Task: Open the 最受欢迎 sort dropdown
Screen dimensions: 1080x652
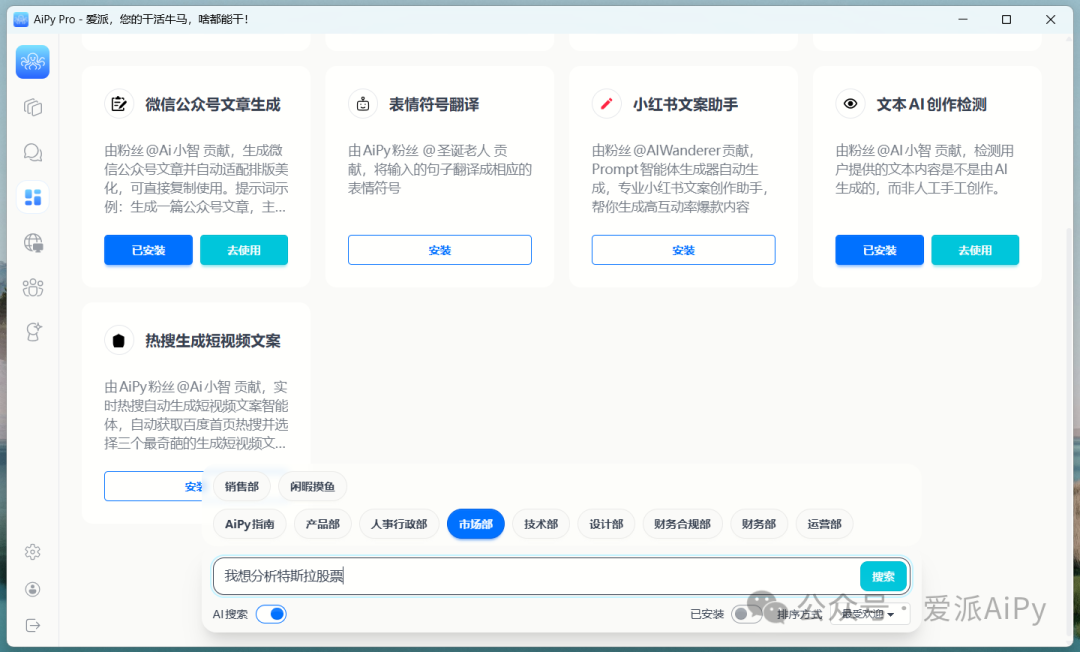Action: coord(870,614)
